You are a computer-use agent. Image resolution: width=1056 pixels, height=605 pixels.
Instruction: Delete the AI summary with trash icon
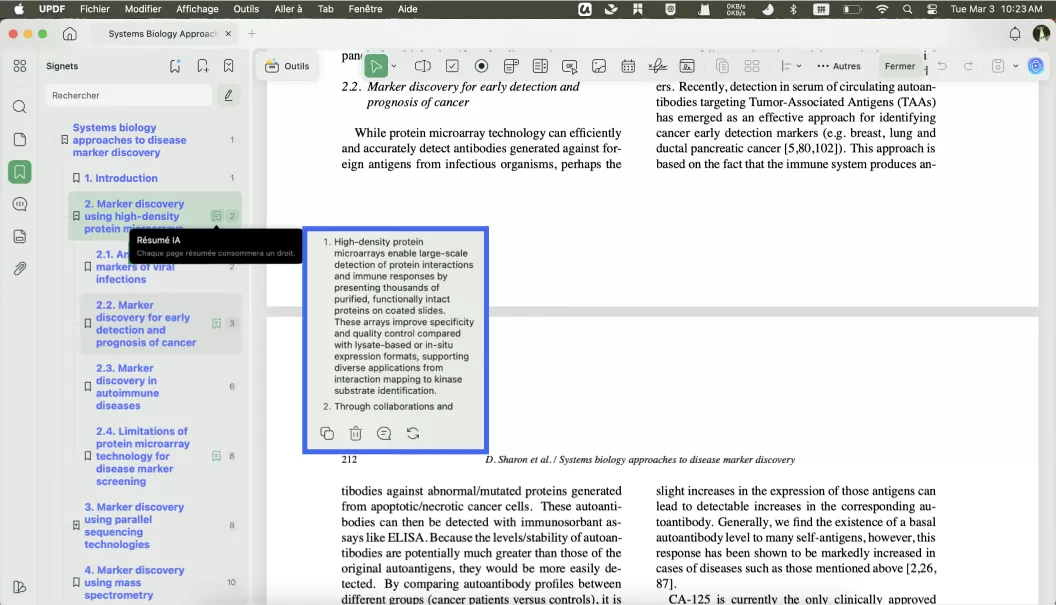click(356, 433)
